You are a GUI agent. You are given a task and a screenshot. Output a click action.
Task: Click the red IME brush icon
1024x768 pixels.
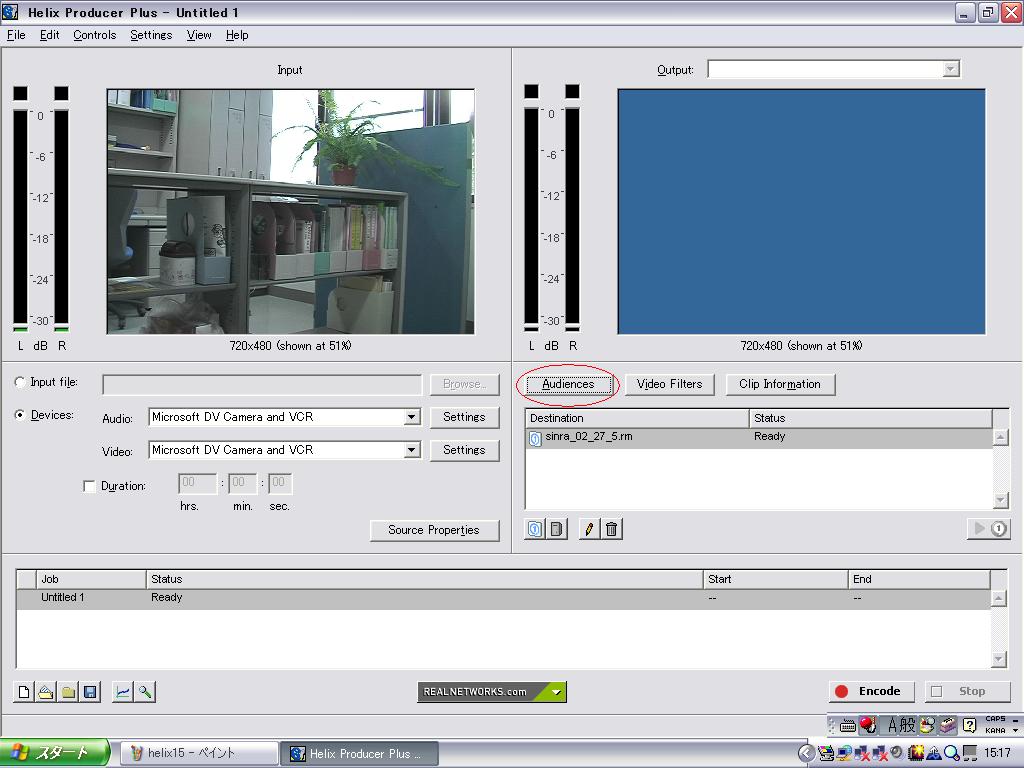(x=868, y=725)
